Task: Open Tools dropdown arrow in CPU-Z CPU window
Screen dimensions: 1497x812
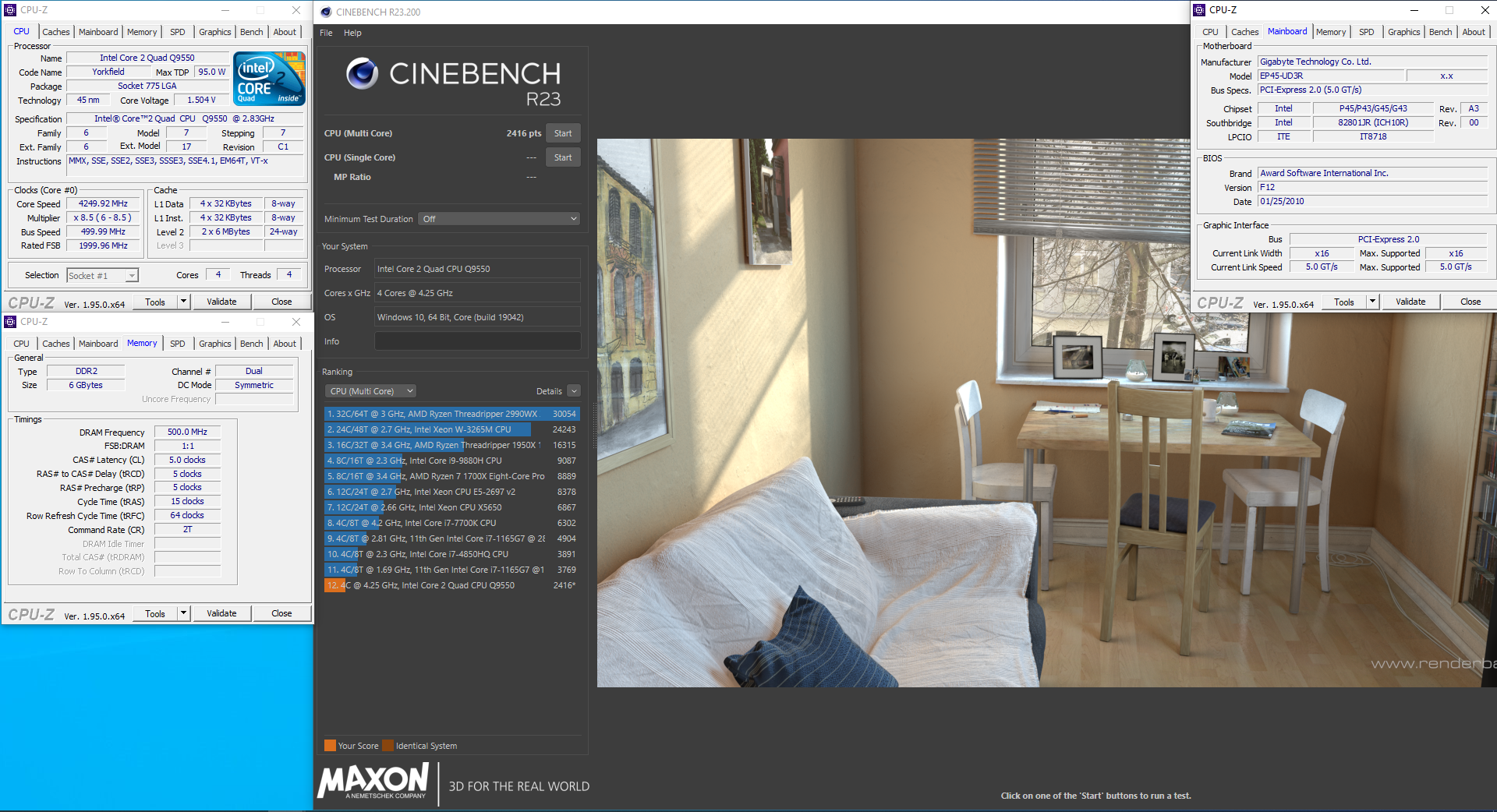Action: (184, 302)
